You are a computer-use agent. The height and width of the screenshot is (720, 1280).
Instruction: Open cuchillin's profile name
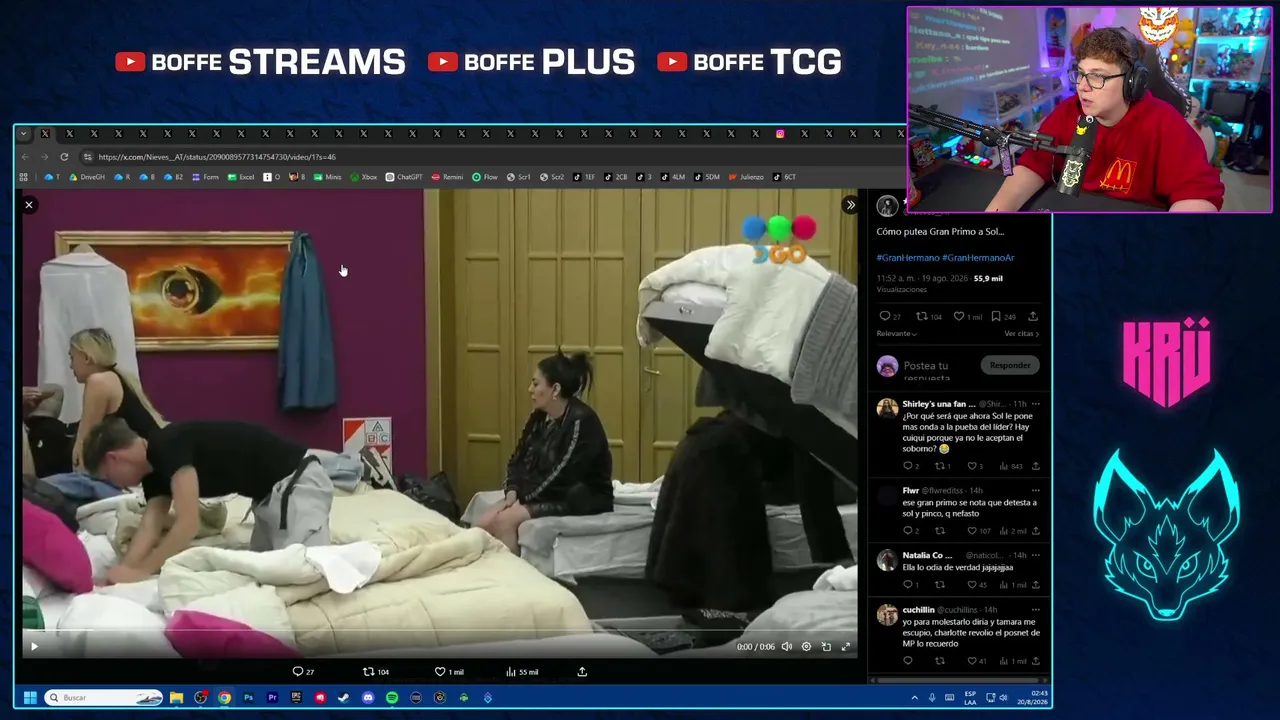coord(918,610)
